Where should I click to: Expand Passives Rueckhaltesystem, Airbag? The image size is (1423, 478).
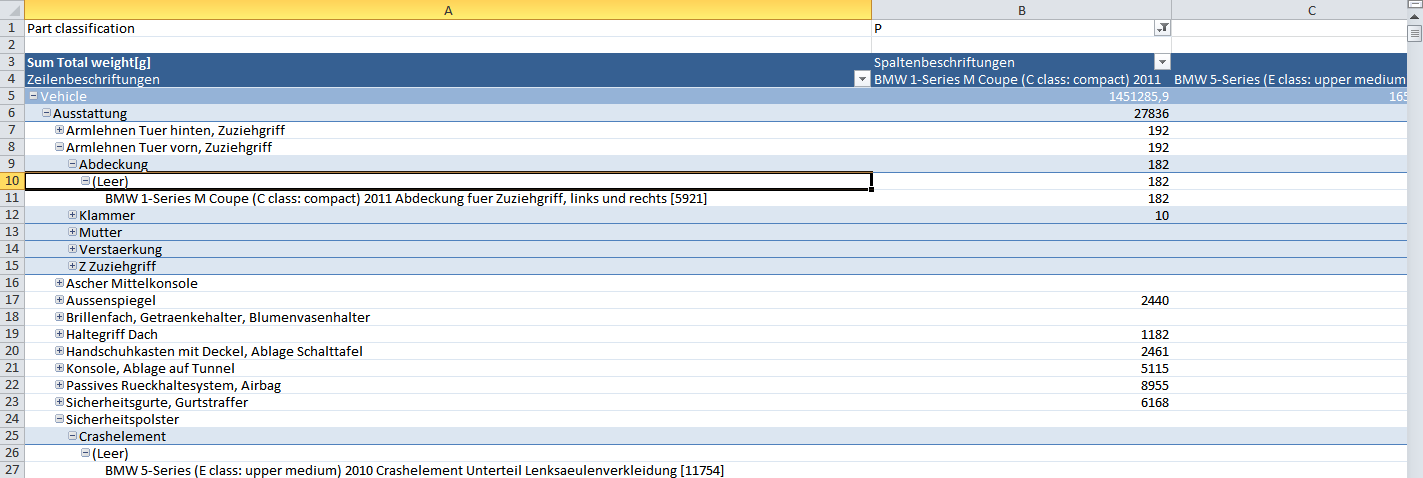coord(59,386)
